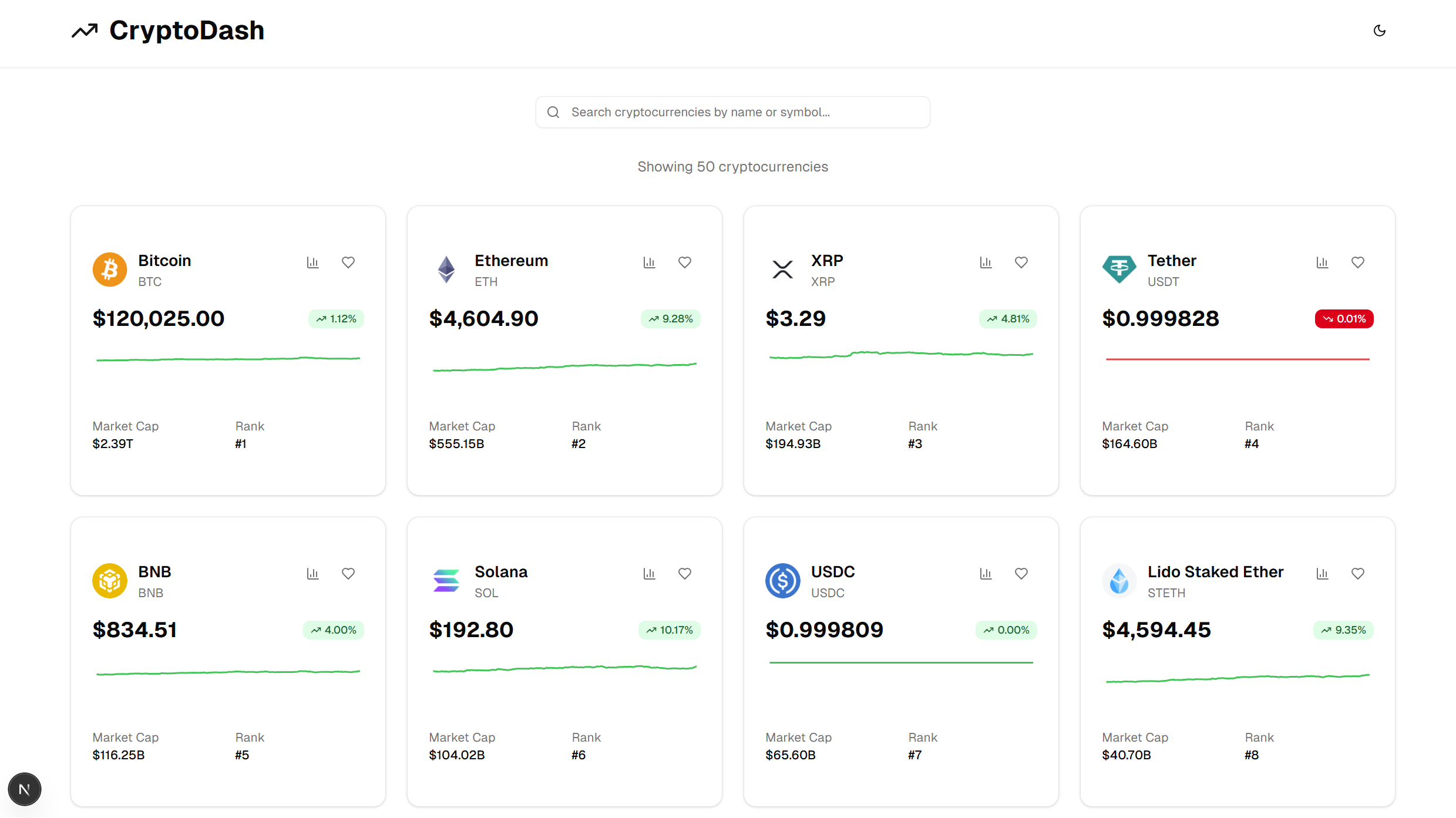Click the Solana sparkline chart
Image resolution: width=1456 pixels, height=818 pixels.
pos(564,668)
